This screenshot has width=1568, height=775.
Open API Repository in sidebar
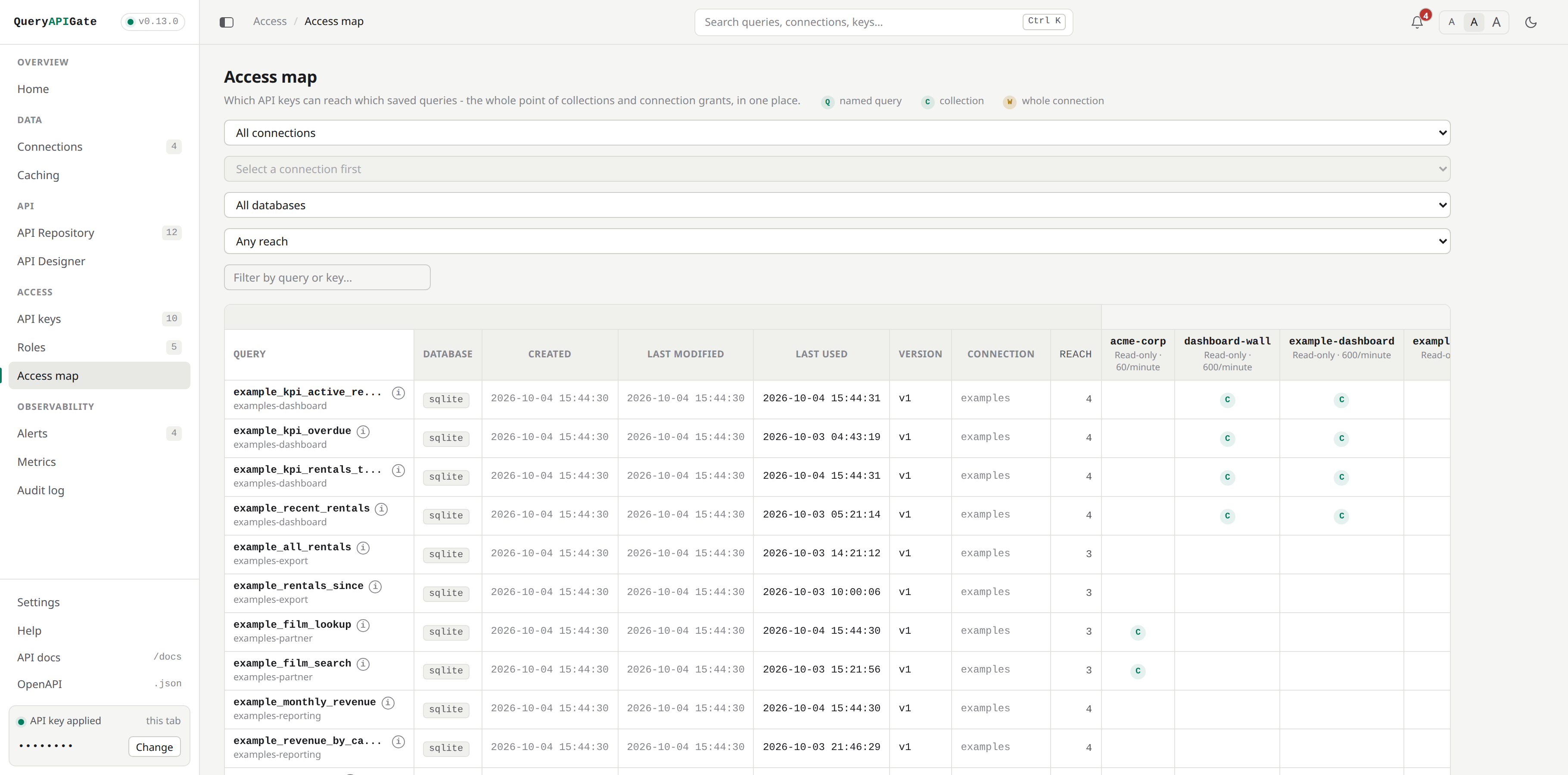pyautogui.click(x=99, y=233)
